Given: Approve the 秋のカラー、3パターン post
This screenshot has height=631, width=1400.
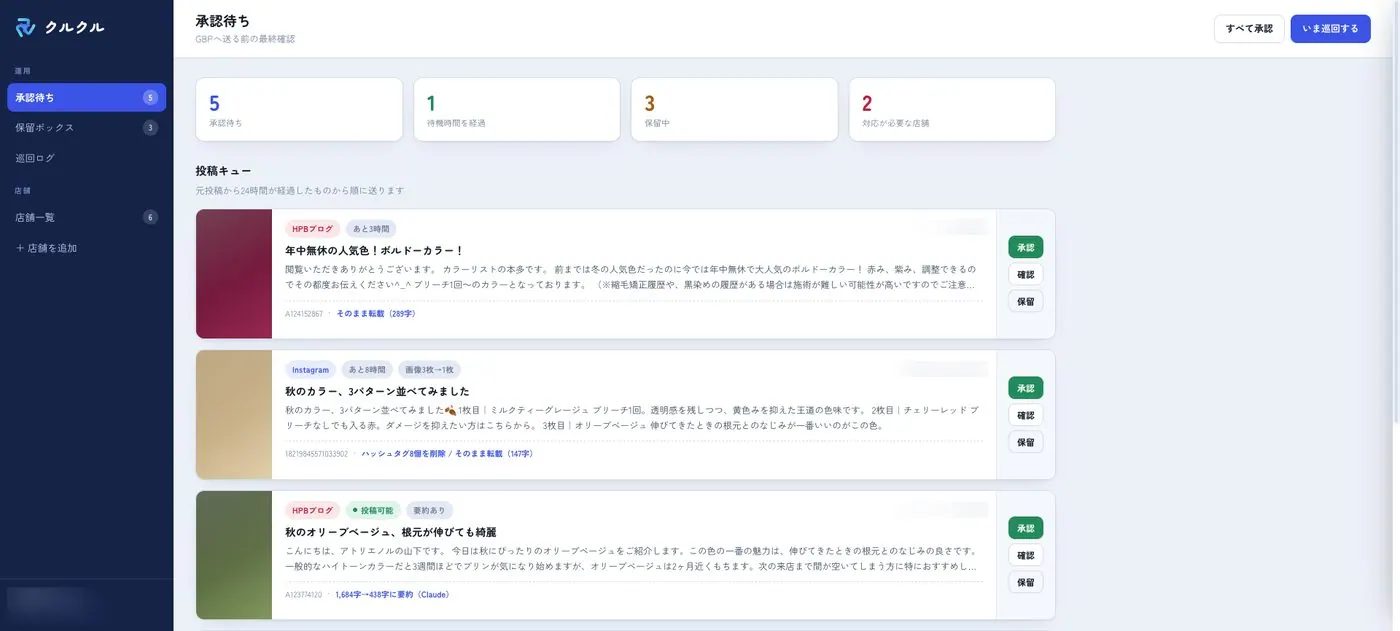Looking at the screenshot, I should [x=1025, y=388].
